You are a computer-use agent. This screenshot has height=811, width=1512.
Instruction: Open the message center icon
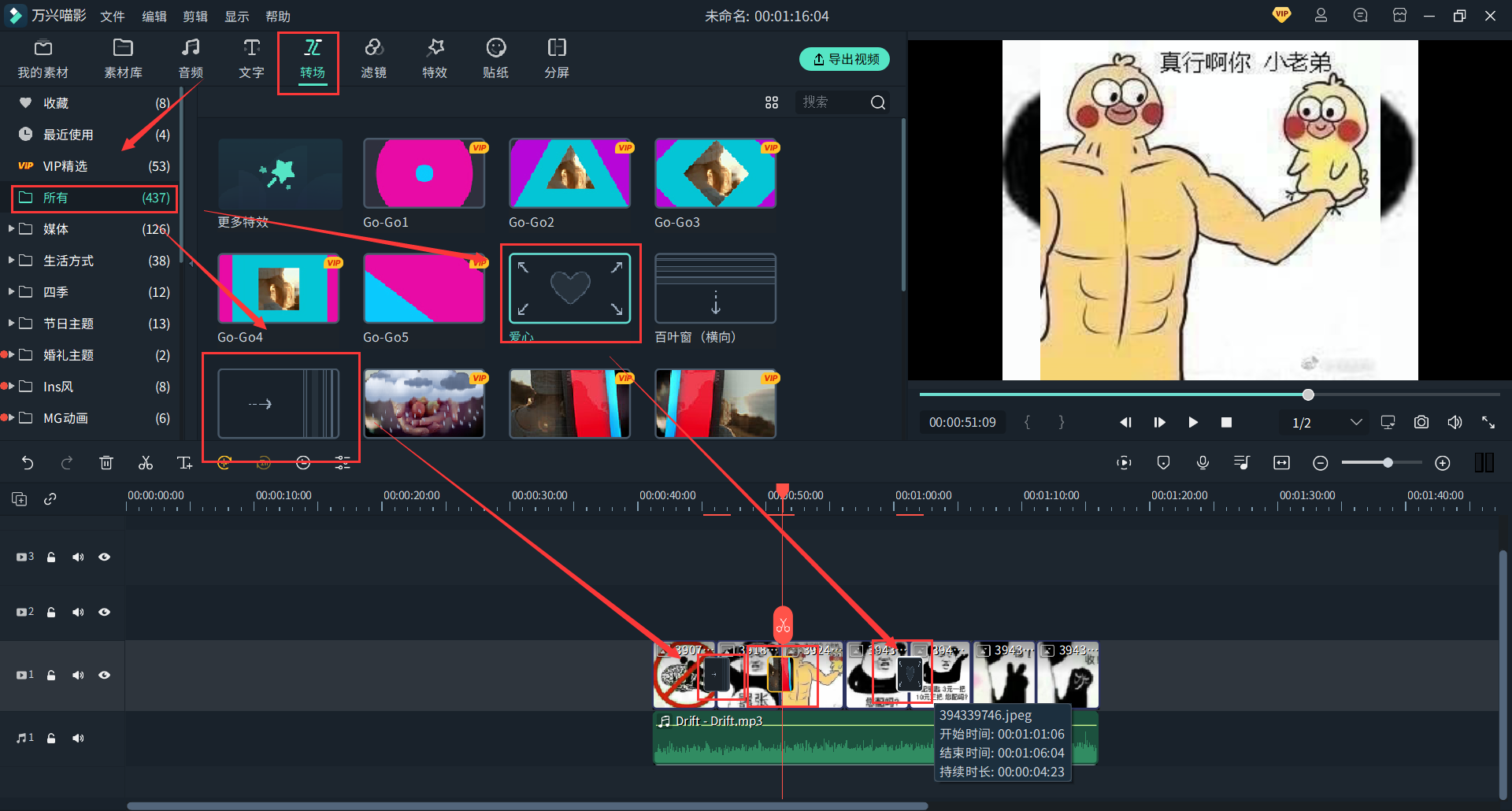(1360, 15)
